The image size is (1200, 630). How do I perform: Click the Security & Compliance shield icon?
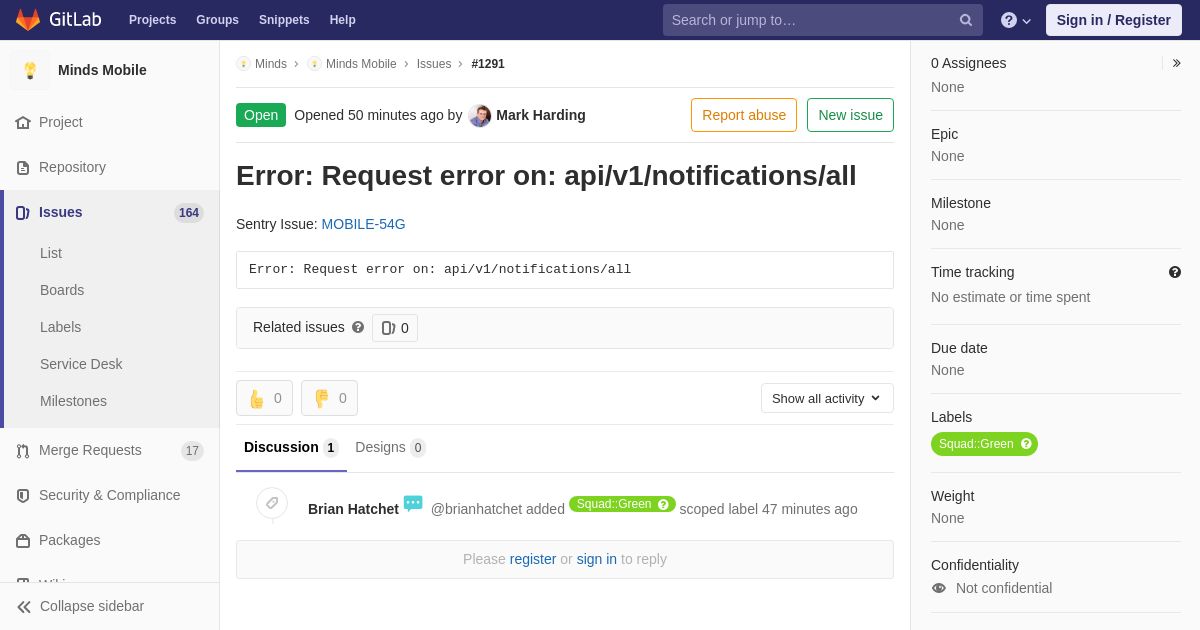pos(23,496)
